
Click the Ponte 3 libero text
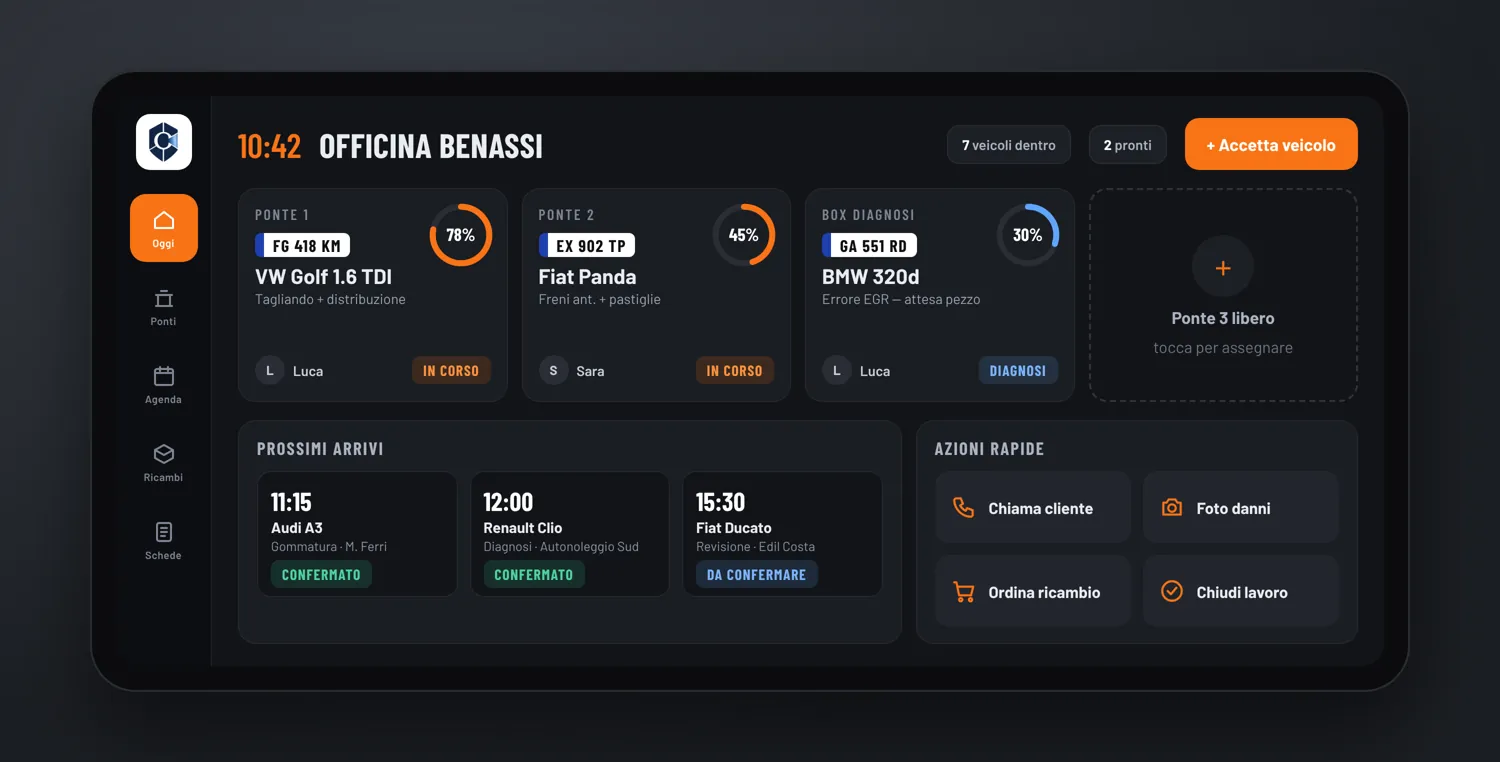tap(1223, 318)
